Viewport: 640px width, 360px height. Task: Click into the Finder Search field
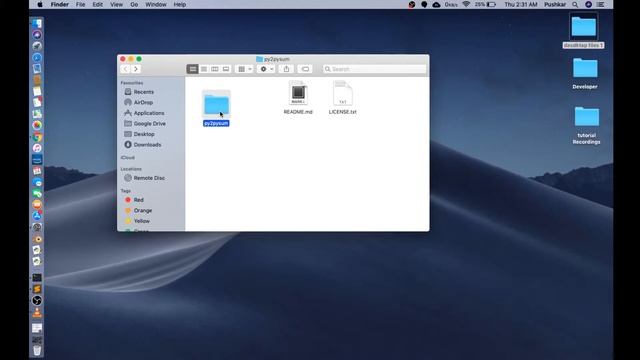coord(374,69)
